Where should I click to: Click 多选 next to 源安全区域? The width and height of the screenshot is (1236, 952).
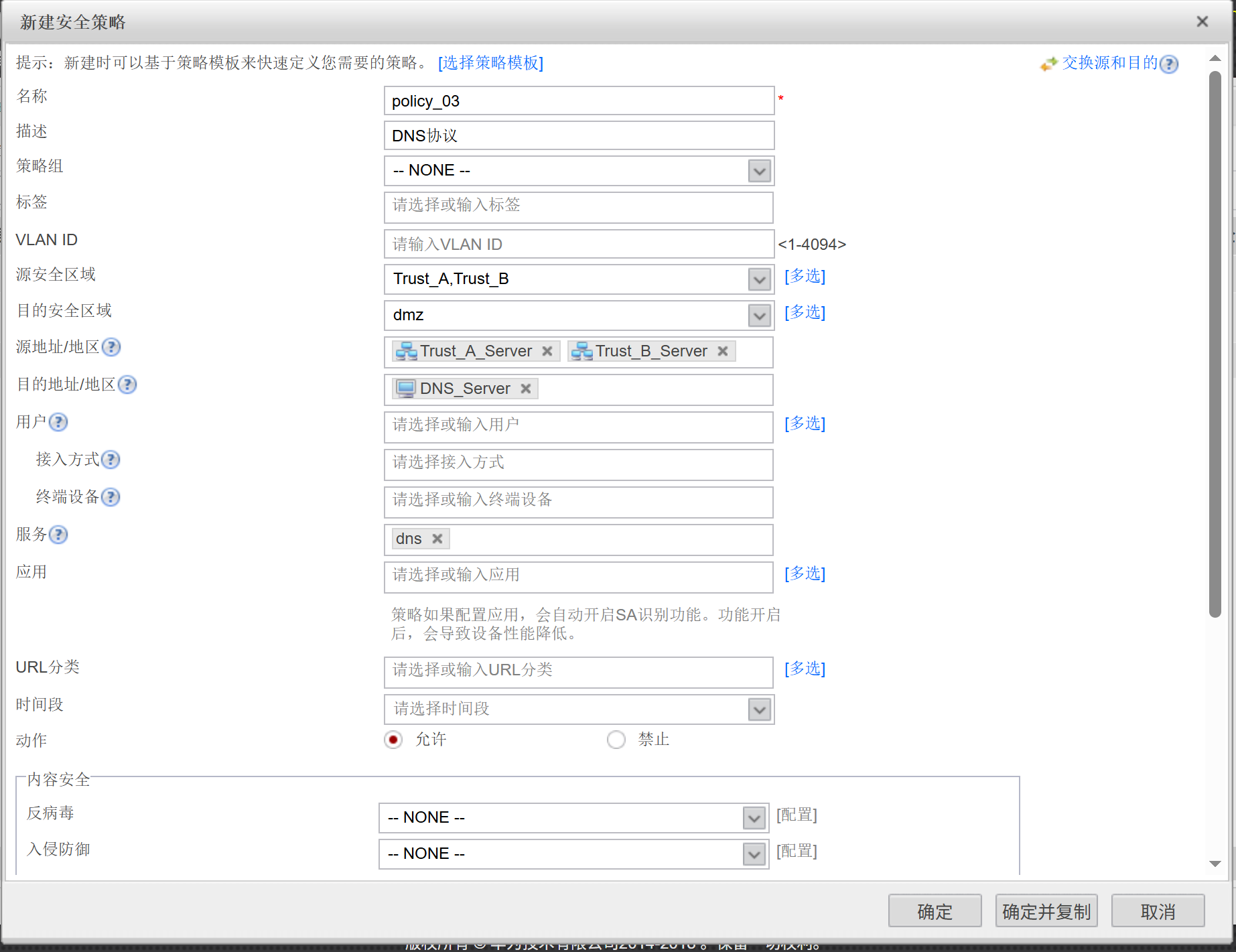coord(805,276)
